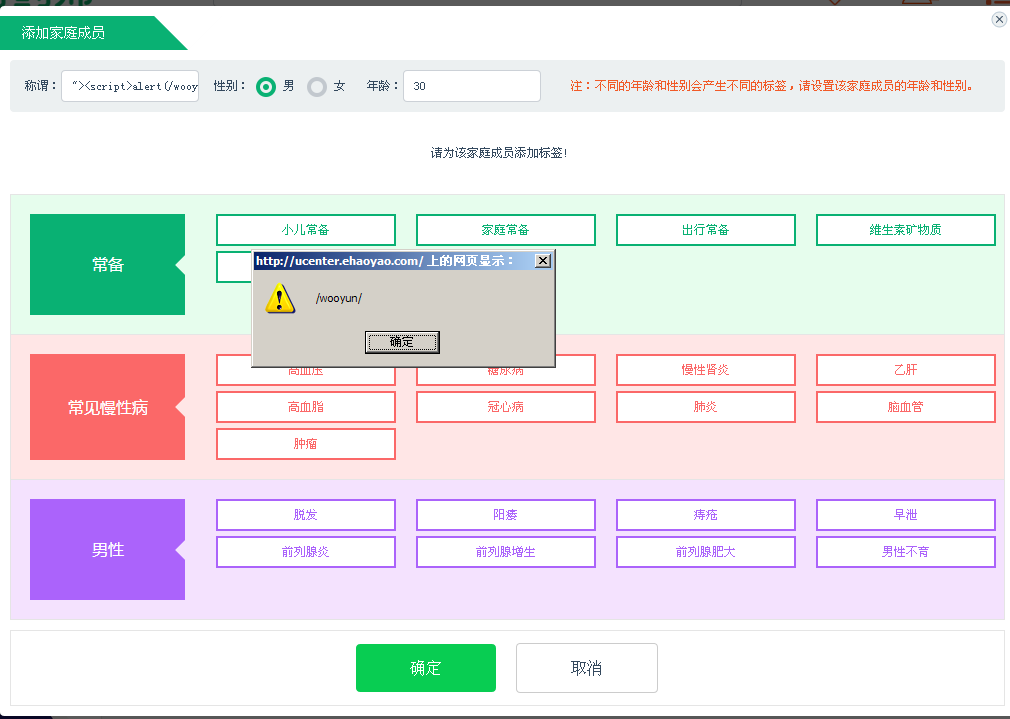Choose the 前列腺增生 tag

pos(506,552)
